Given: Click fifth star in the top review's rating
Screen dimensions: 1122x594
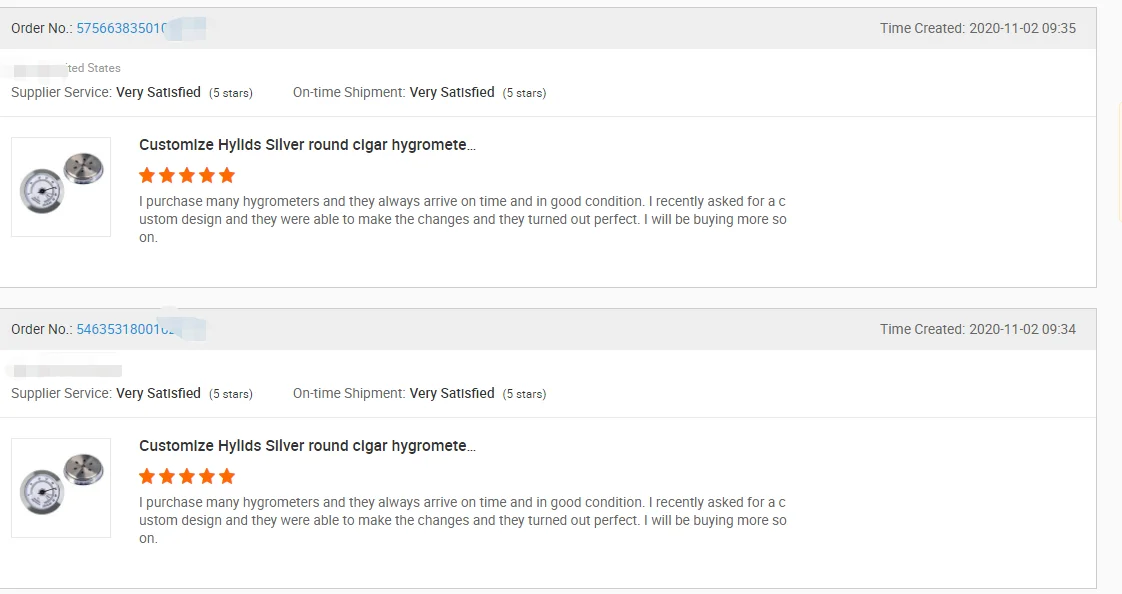Looking at the screenshot, I should pyautogui.click(x=227, y=176).
